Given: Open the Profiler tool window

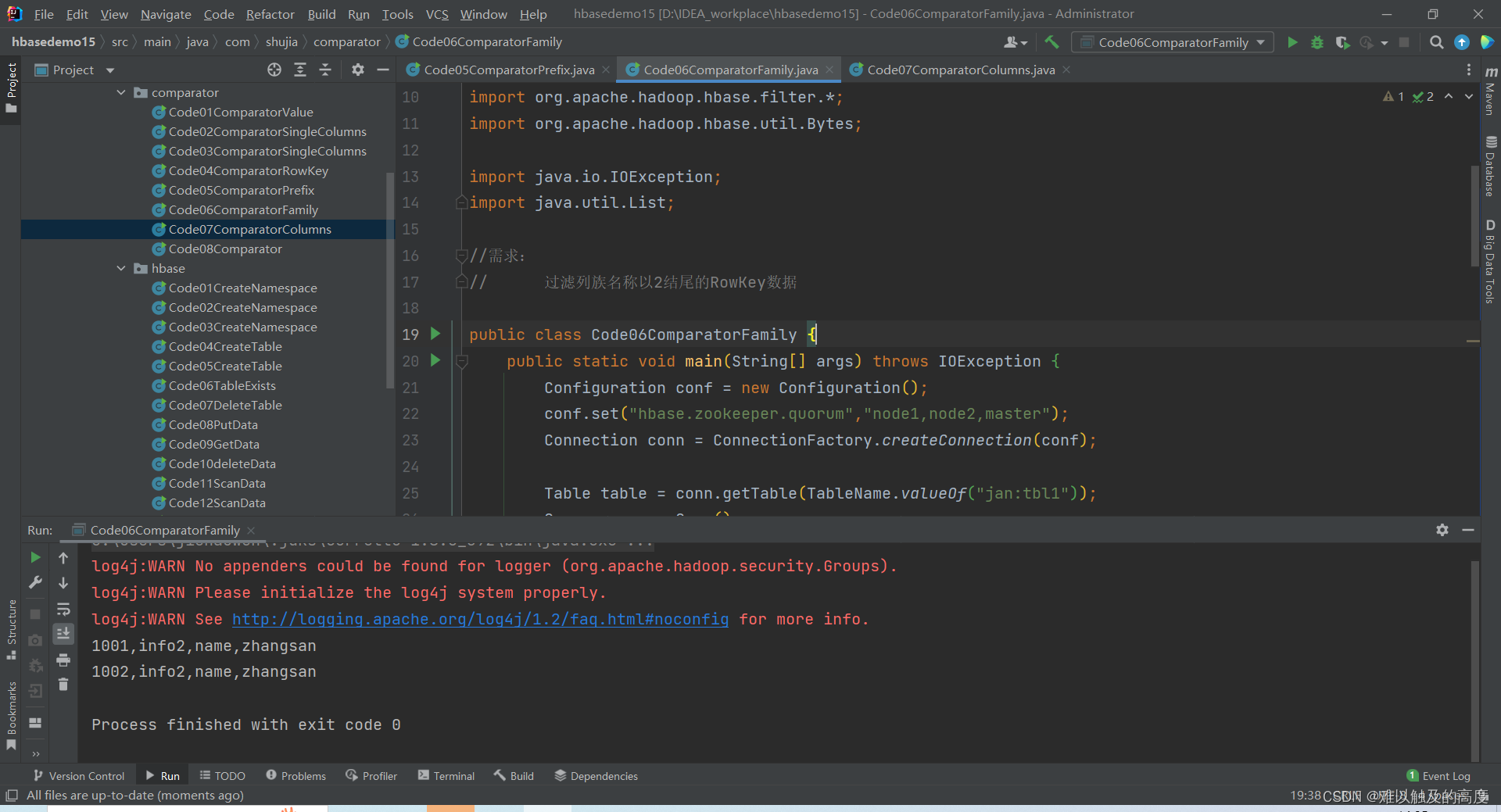Looking at the screenshot, I should click(371, 775).
